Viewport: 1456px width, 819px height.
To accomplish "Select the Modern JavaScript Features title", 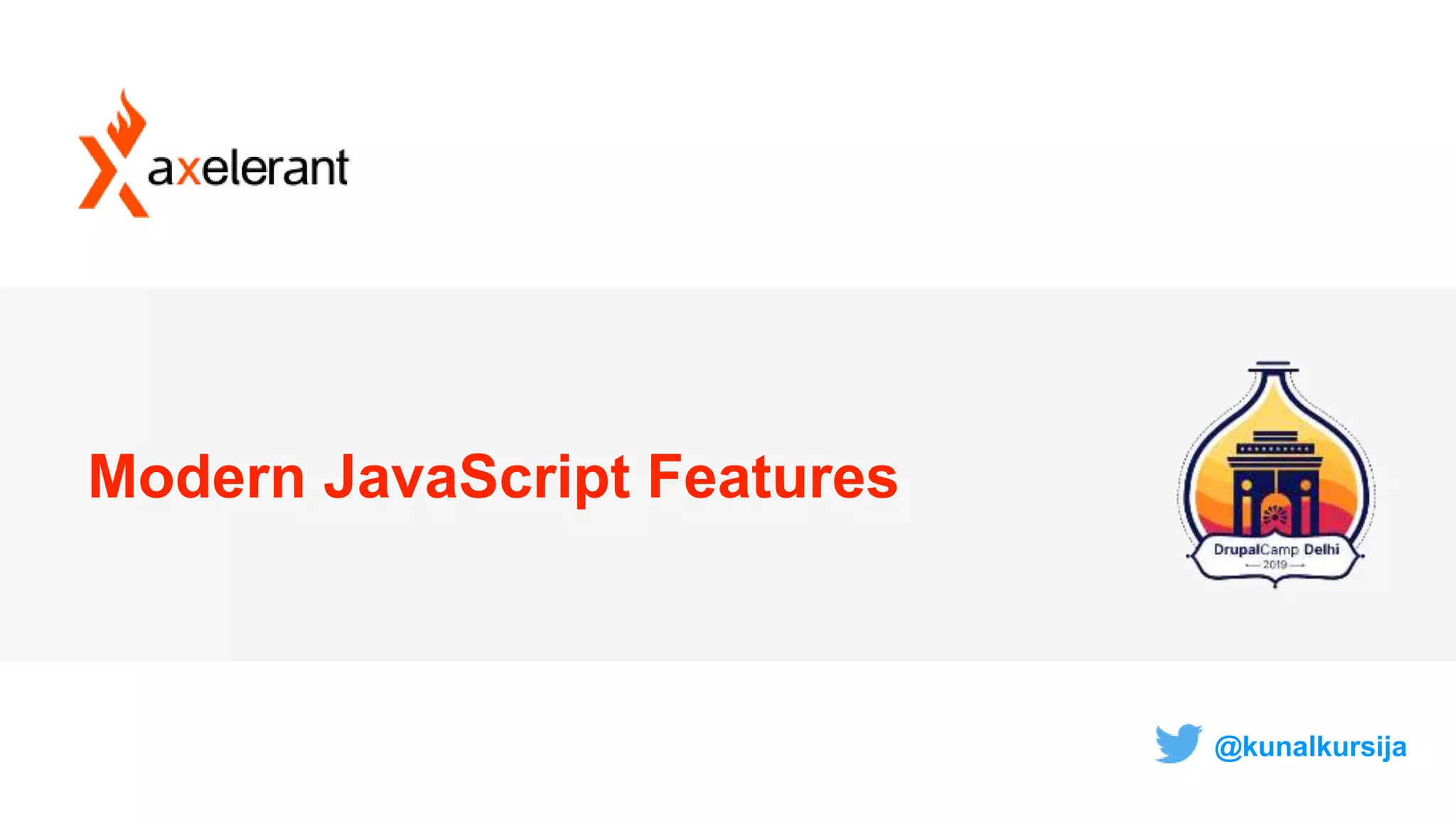I will coord(493,477).
